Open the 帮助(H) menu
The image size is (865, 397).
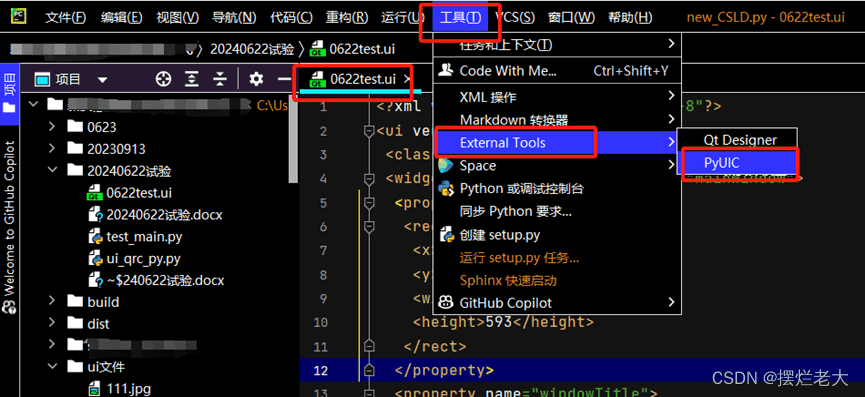pyautogui.click(x=630, y=18)
